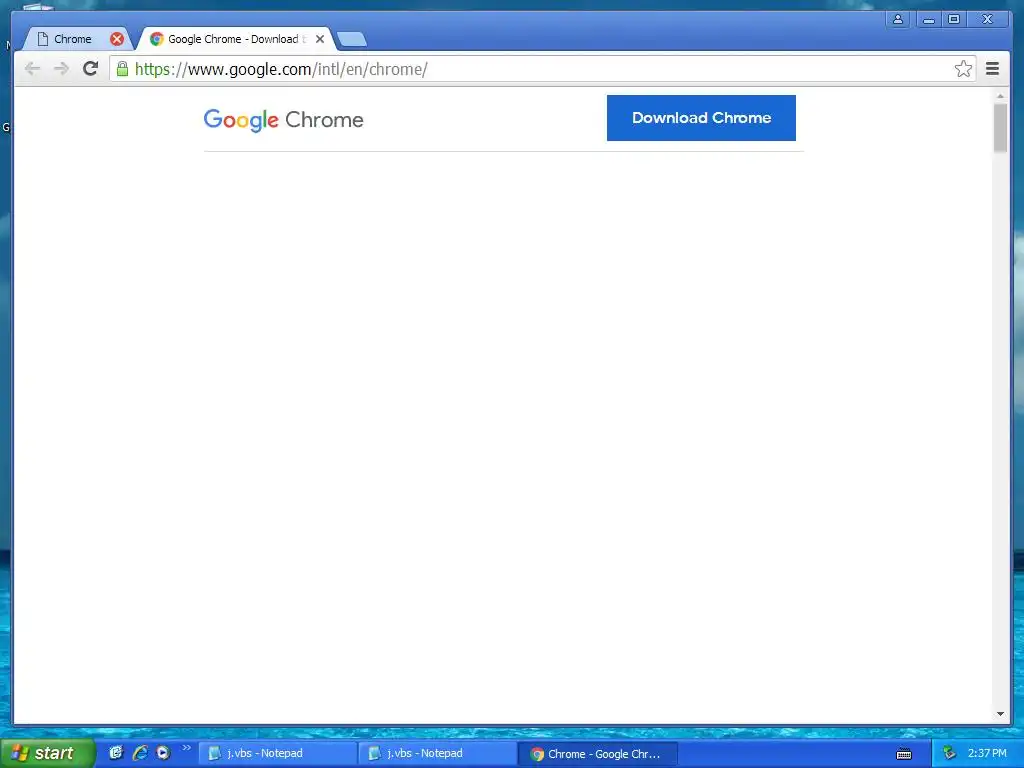Screen dimensions: 1024x768
Task: Select the Google Chrome - Download tab
Action: click(x=235, y=39)
